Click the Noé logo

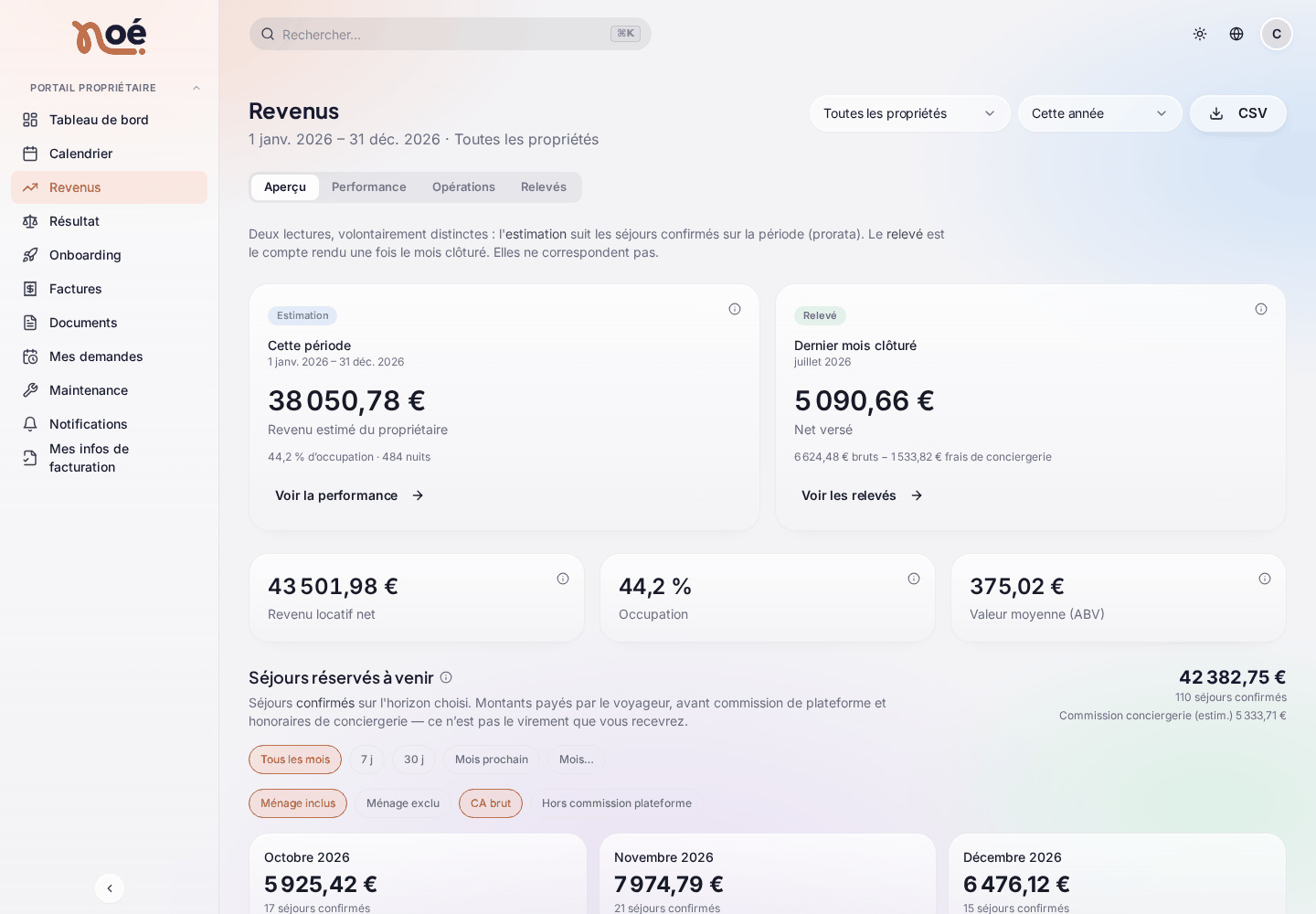click(x=109, y=37)
